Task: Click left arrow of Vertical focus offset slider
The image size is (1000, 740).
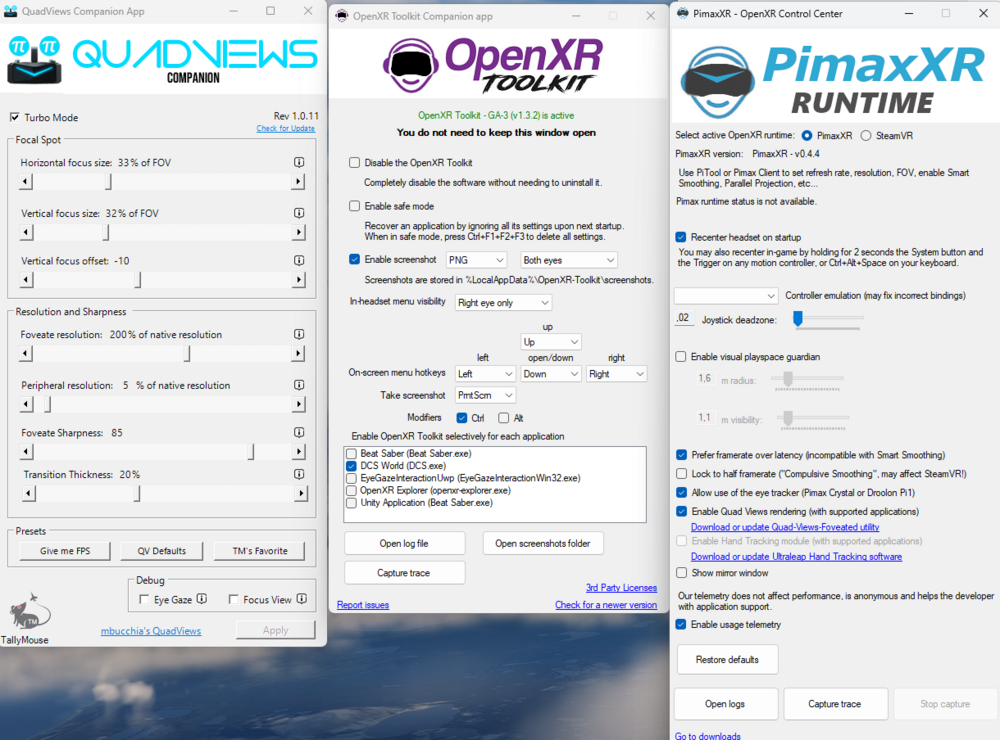Action: pyautogui.click(x=26, y=279)
